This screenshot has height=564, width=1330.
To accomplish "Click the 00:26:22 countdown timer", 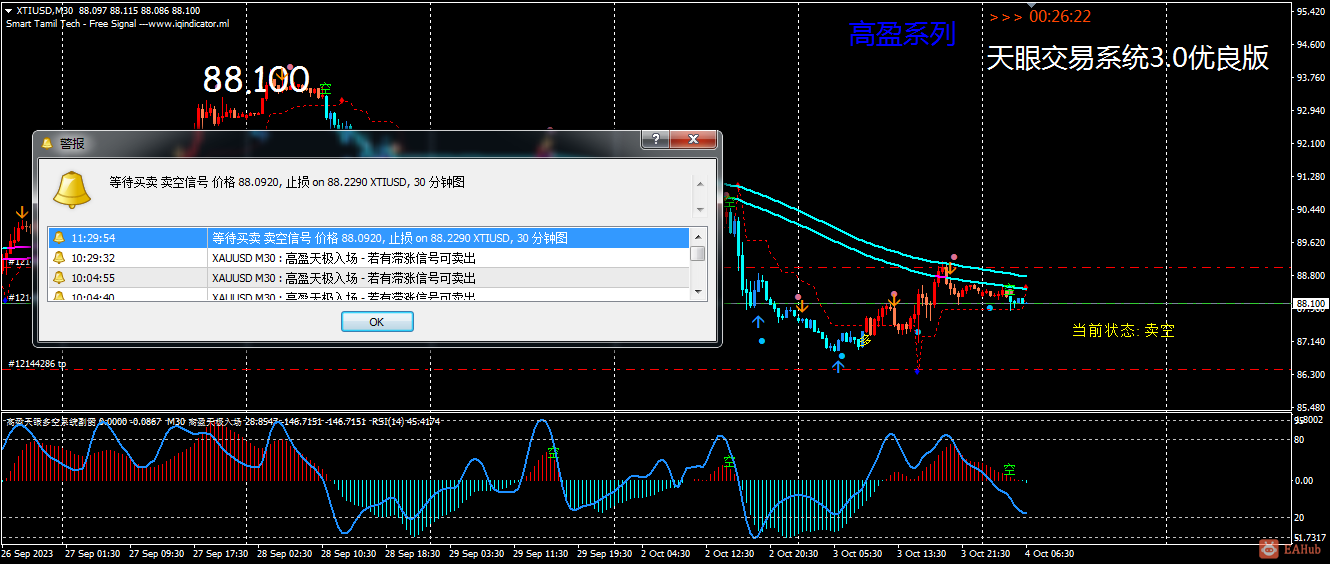I will point(1059,16).
